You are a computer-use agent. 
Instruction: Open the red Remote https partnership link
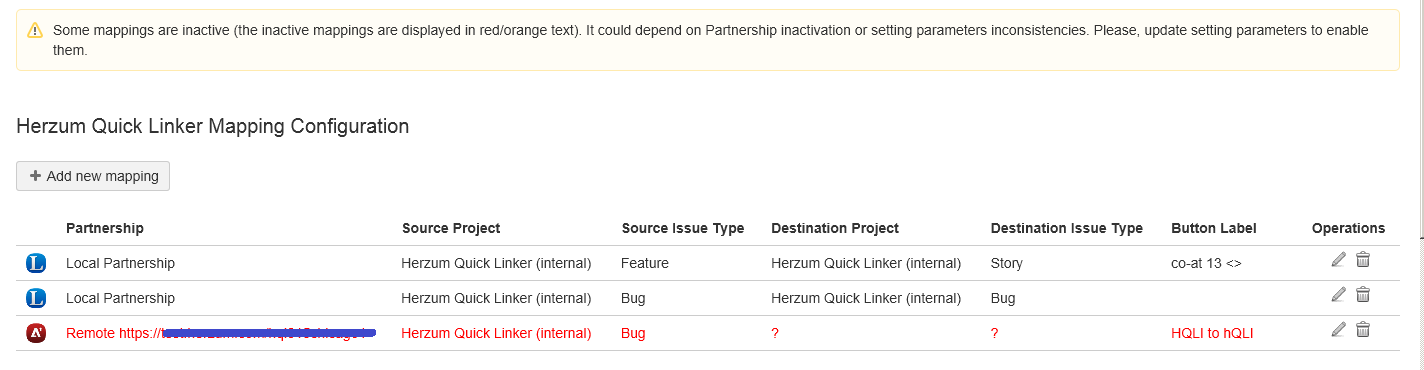pyautogui.click(x=221, y=333)
